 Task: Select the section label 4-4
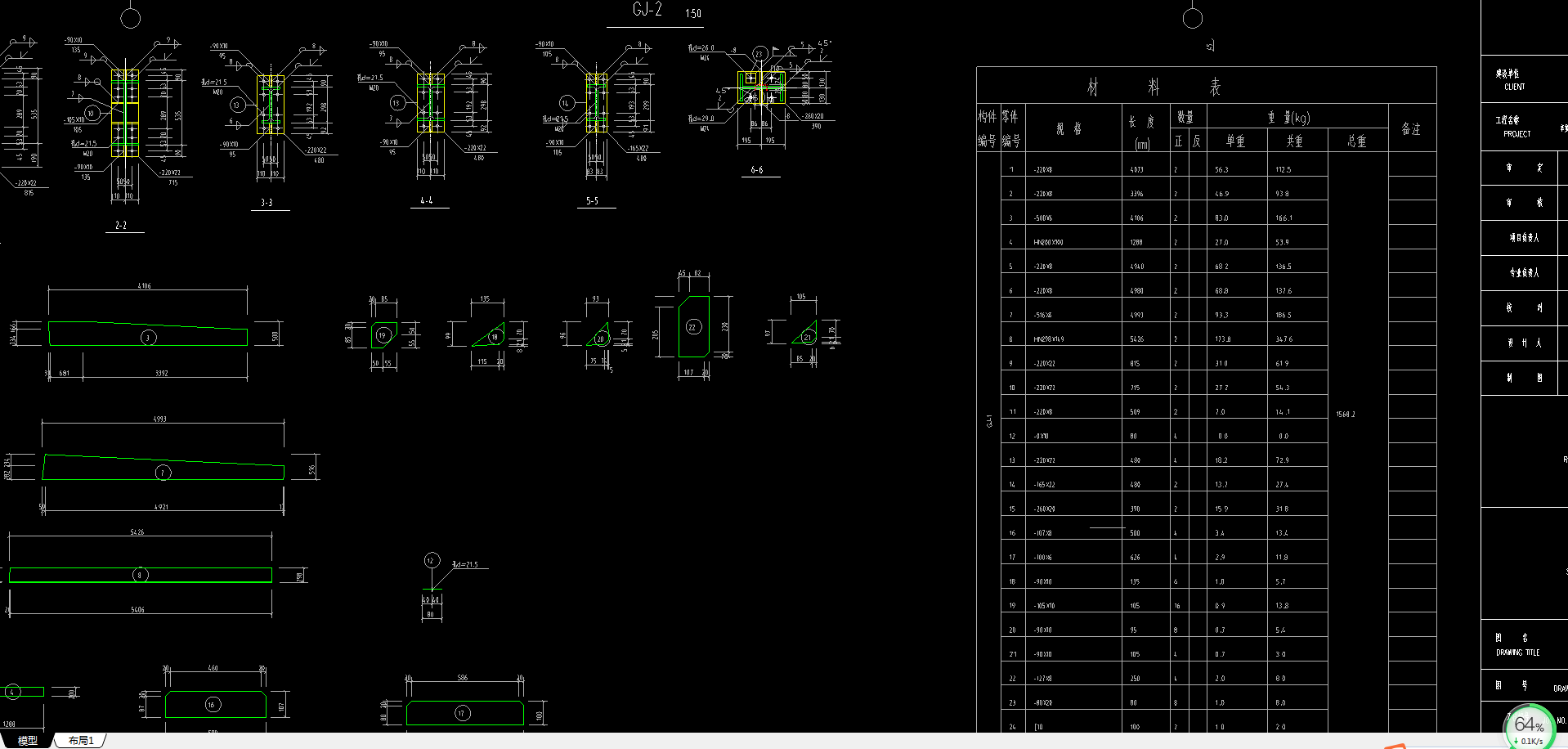pos(427,200)
